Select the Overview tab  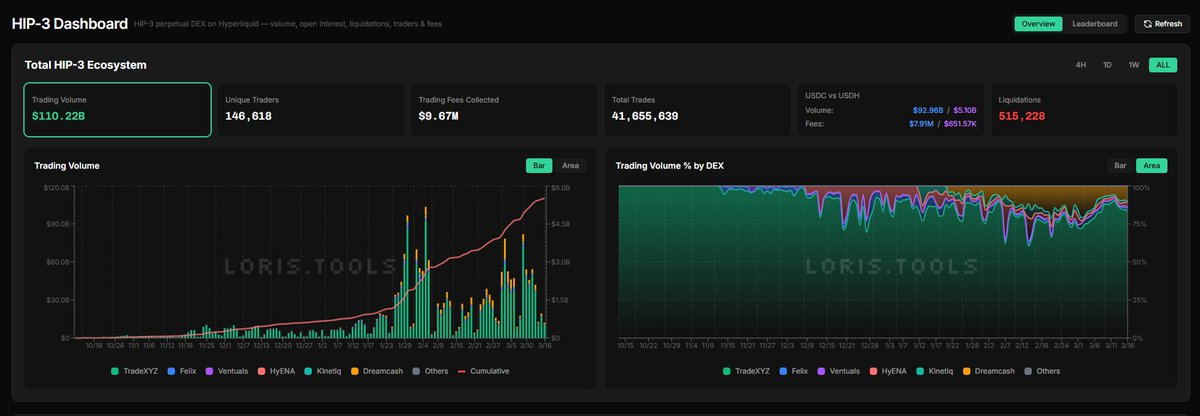point(1038,24)
